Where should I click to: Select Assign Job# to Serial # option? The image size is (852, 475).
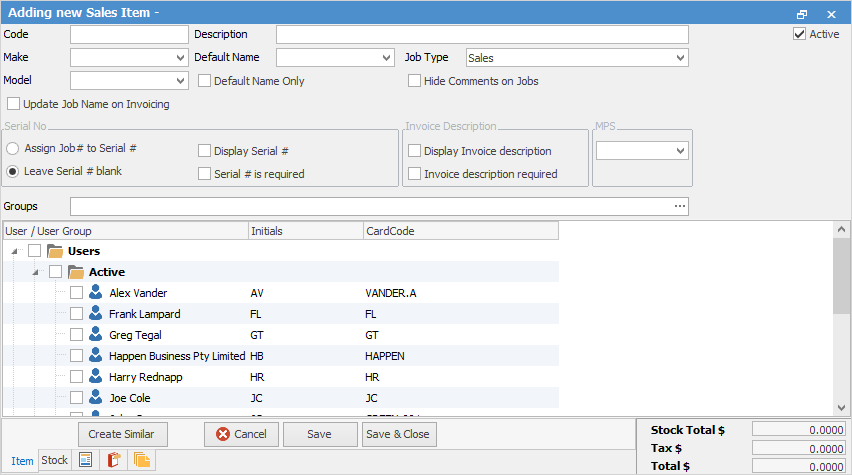coord(12,148)
